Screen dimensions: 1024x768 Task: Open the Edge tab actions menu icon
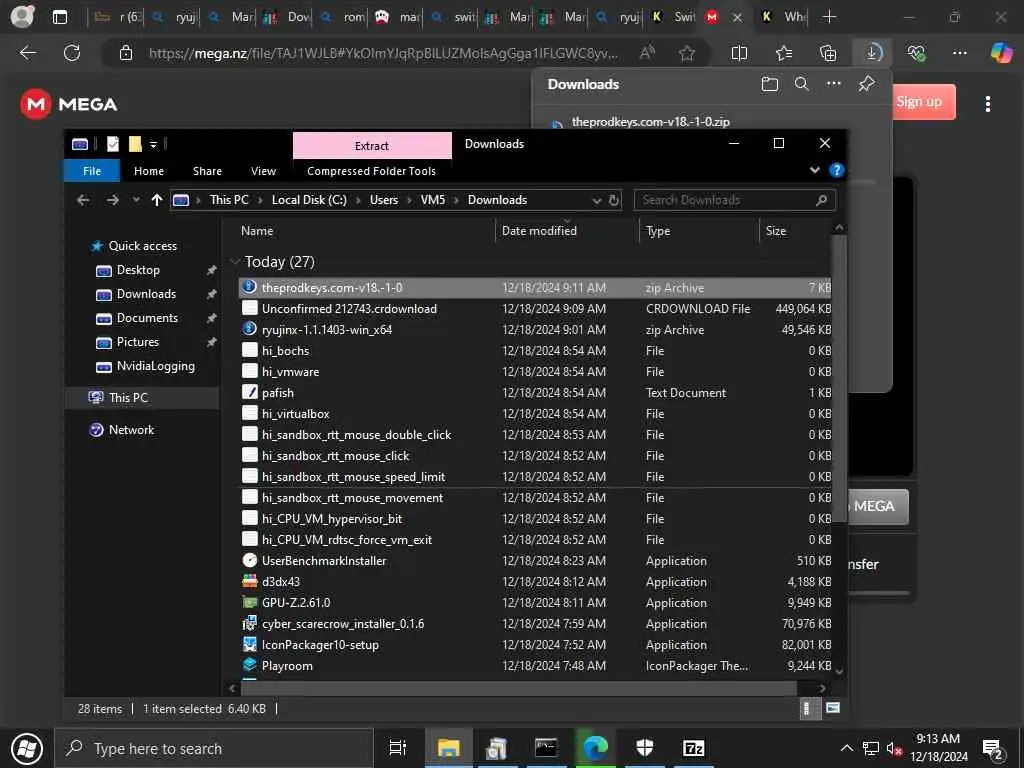[59, 17]
